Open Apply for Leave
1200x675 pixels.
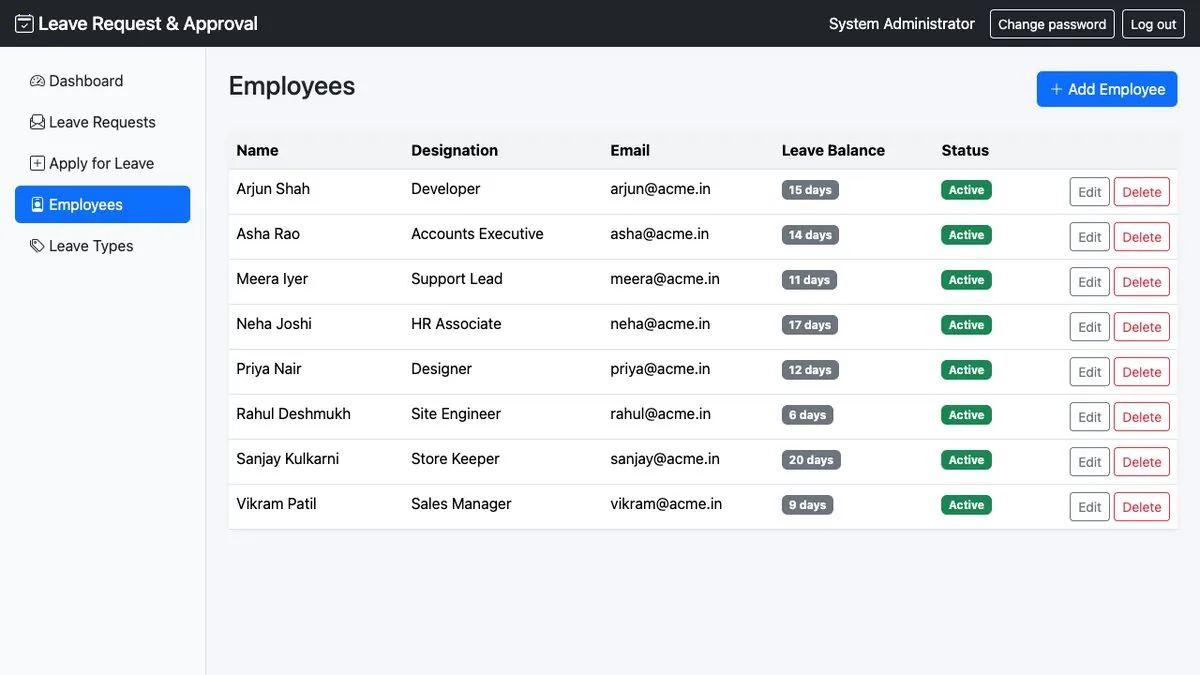(102, 163)
